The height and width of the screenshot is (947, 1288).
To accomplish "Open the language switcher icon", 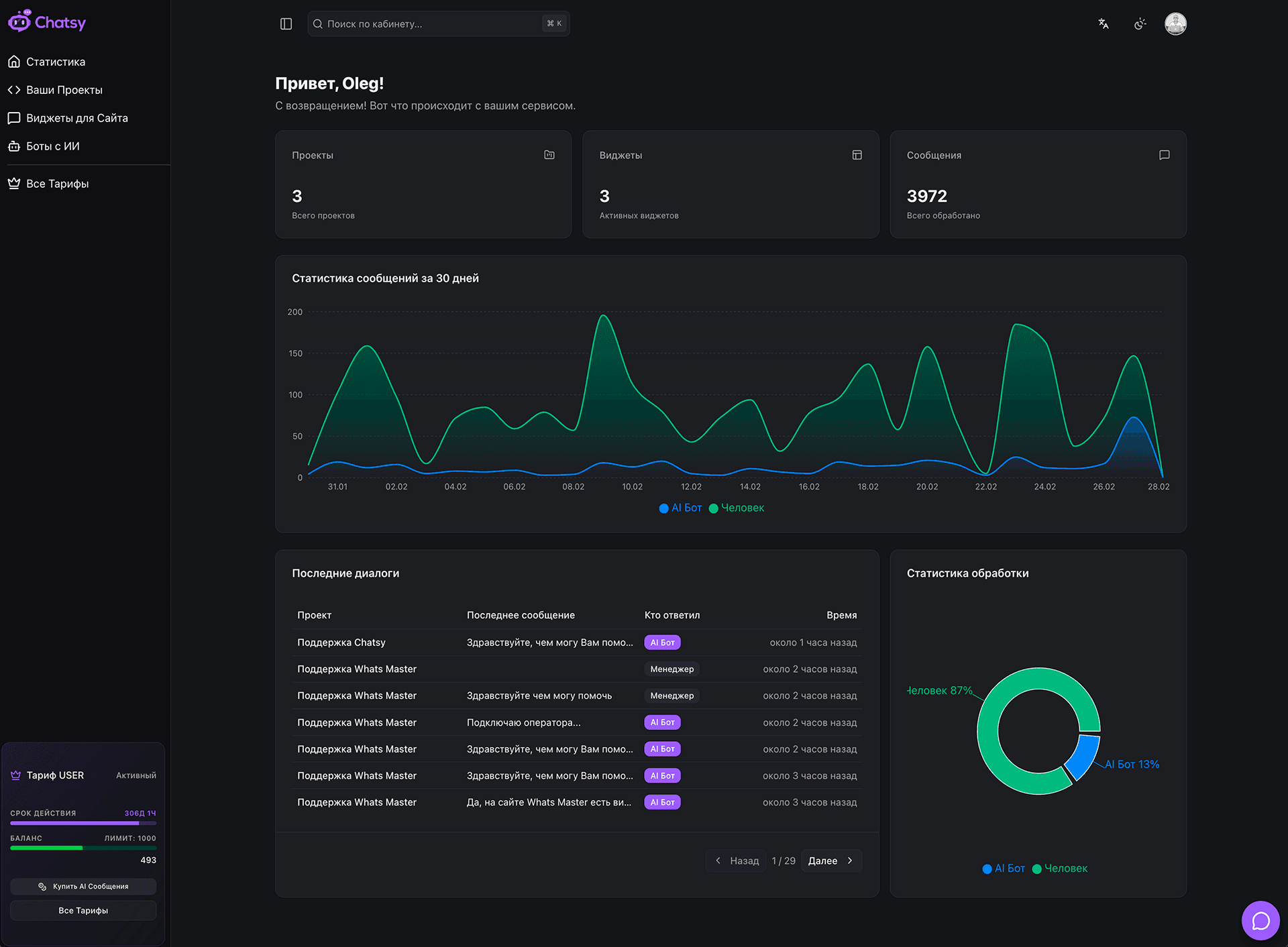I will [x=1104, y=23].
